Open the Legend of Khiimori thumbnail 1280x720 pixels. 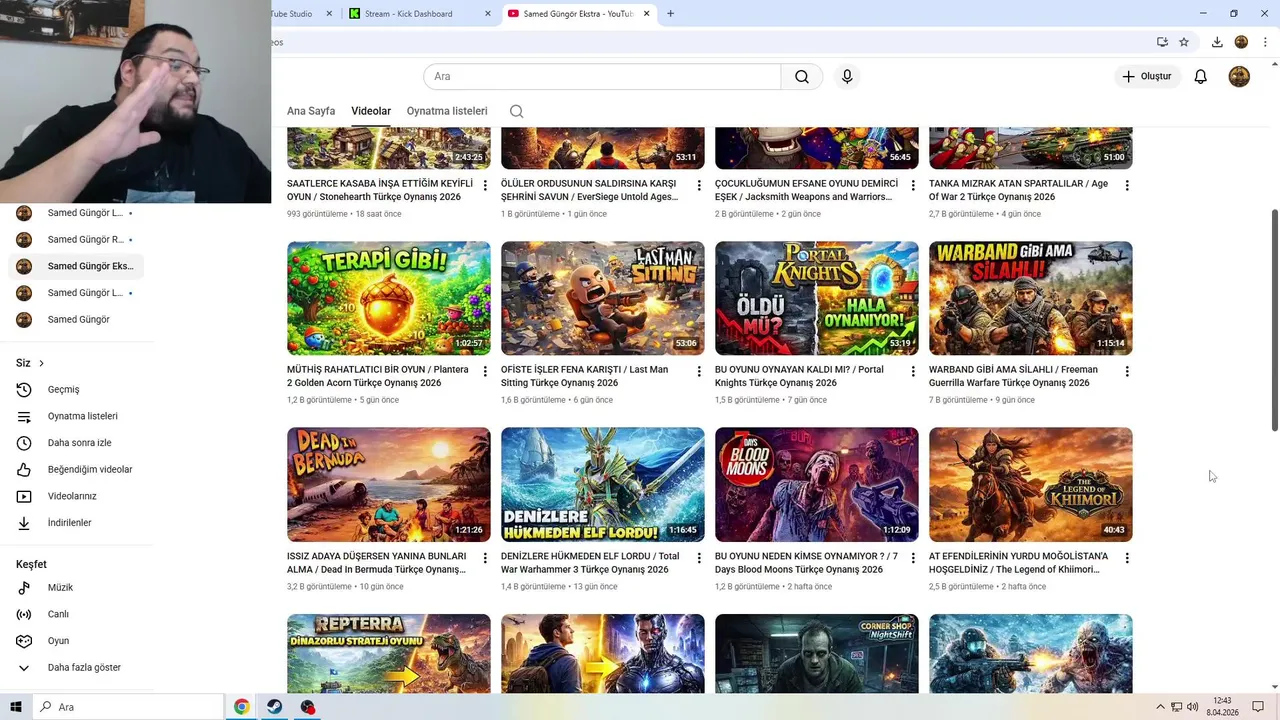pos(1031,485)
